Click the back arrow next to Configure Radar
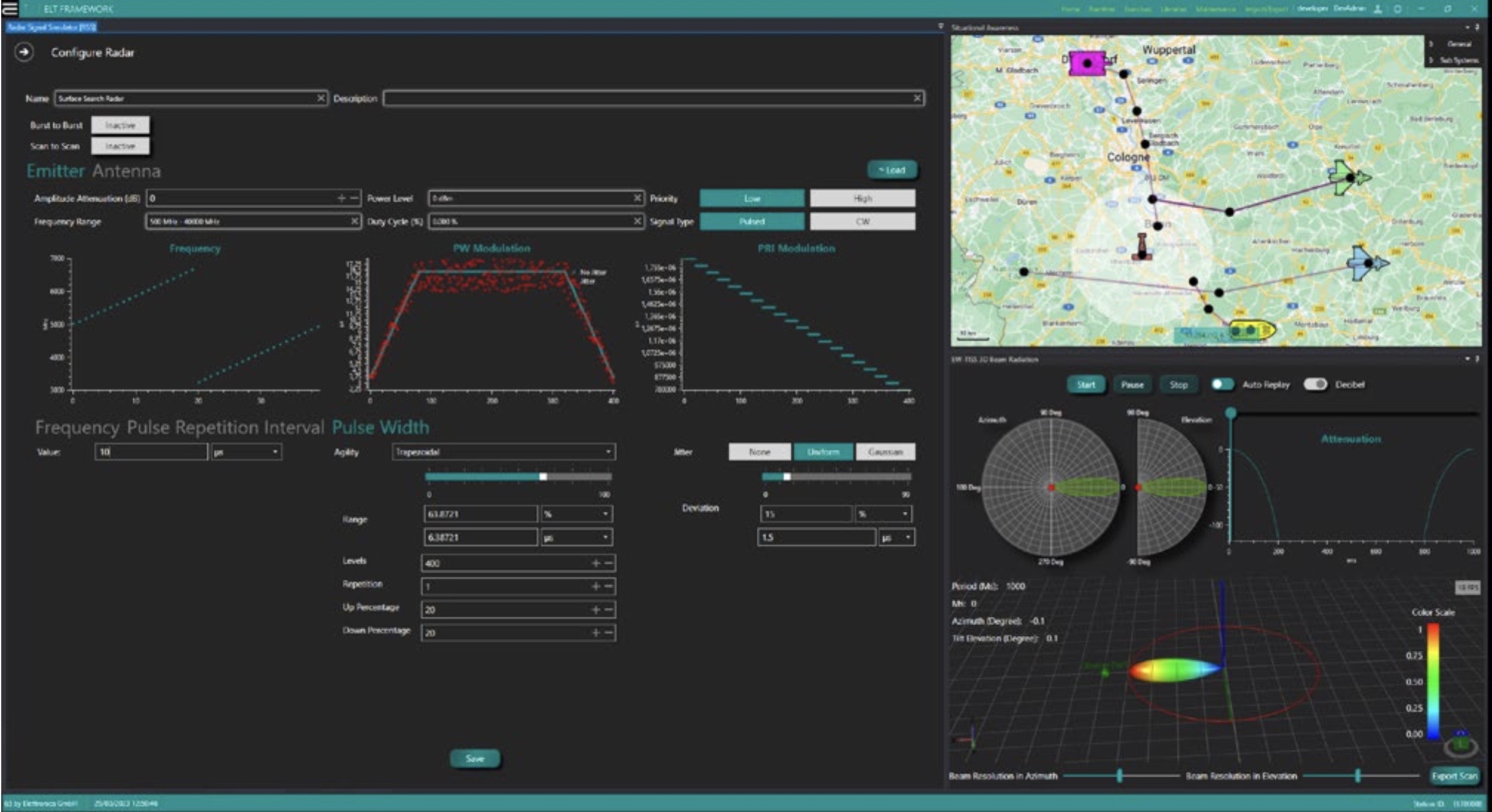Screen dimensions: 1492x812 point(24,53)
